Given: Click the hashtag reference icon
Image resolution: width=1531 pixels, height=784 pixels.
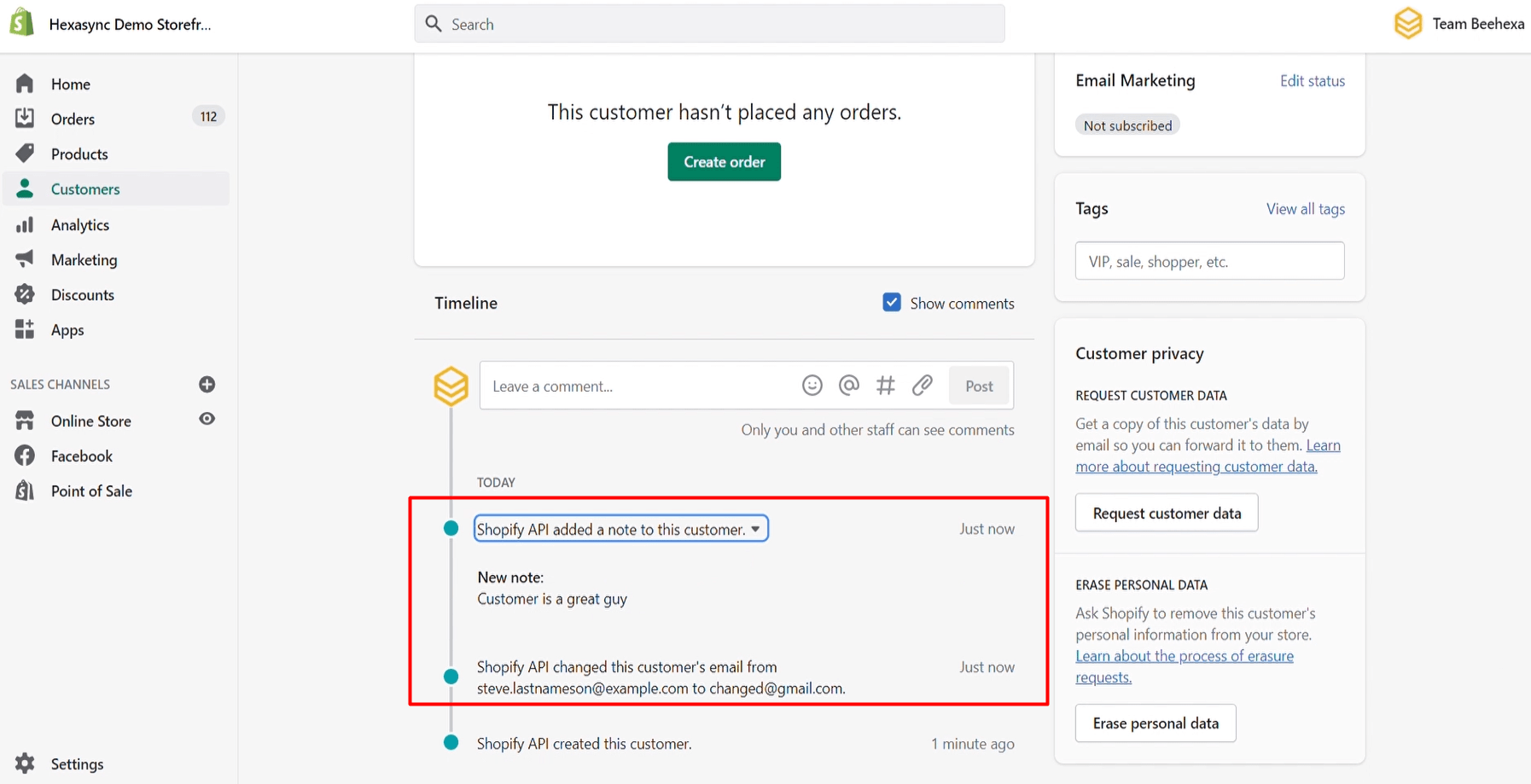Looking at the screenshot, I should click(x=886, y=386).
